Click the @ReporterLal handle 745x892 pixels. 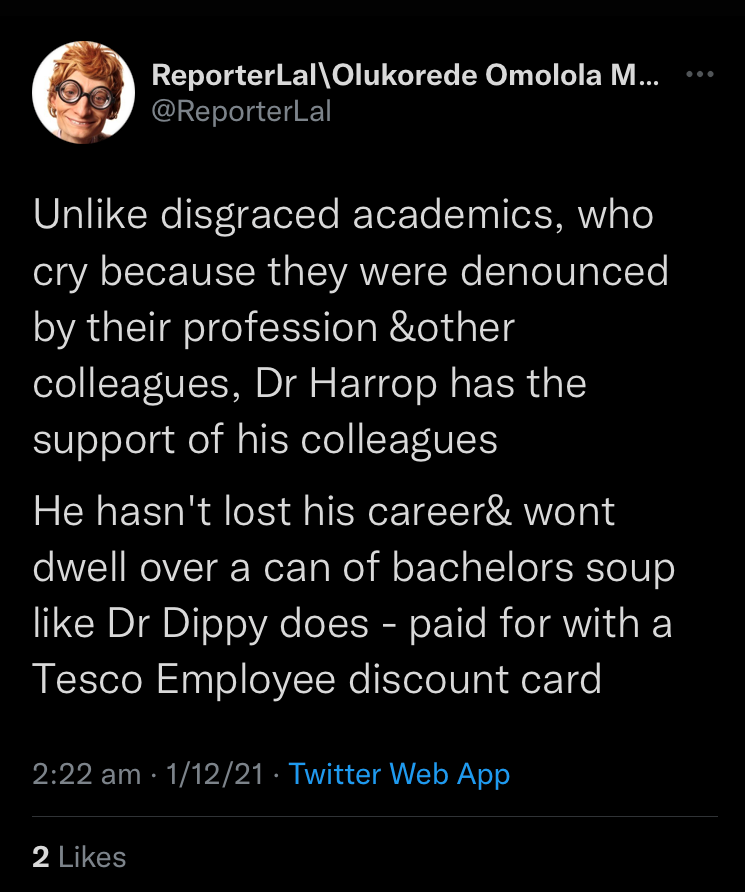click(241, 111)
